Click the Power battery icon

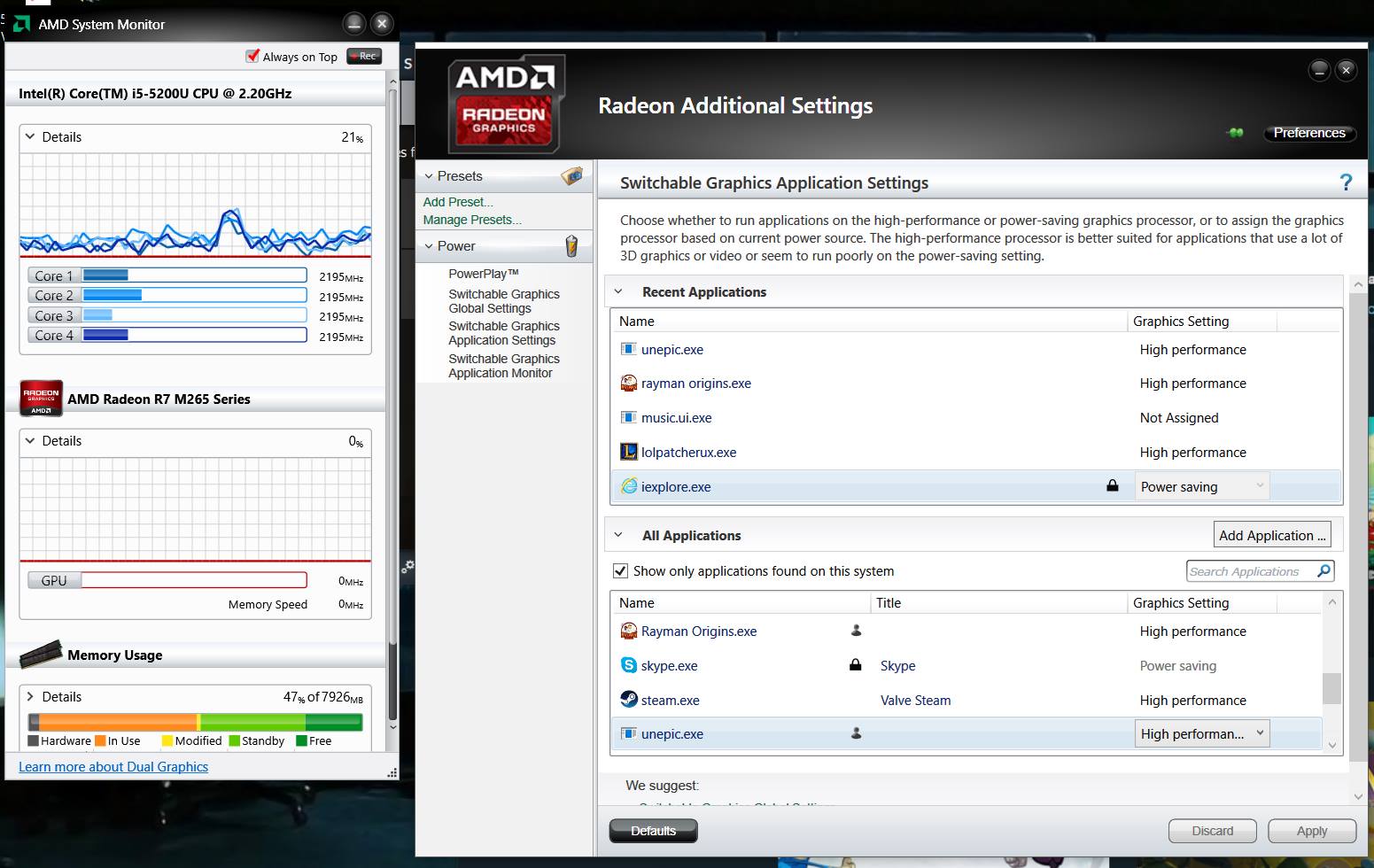point(571,245)
